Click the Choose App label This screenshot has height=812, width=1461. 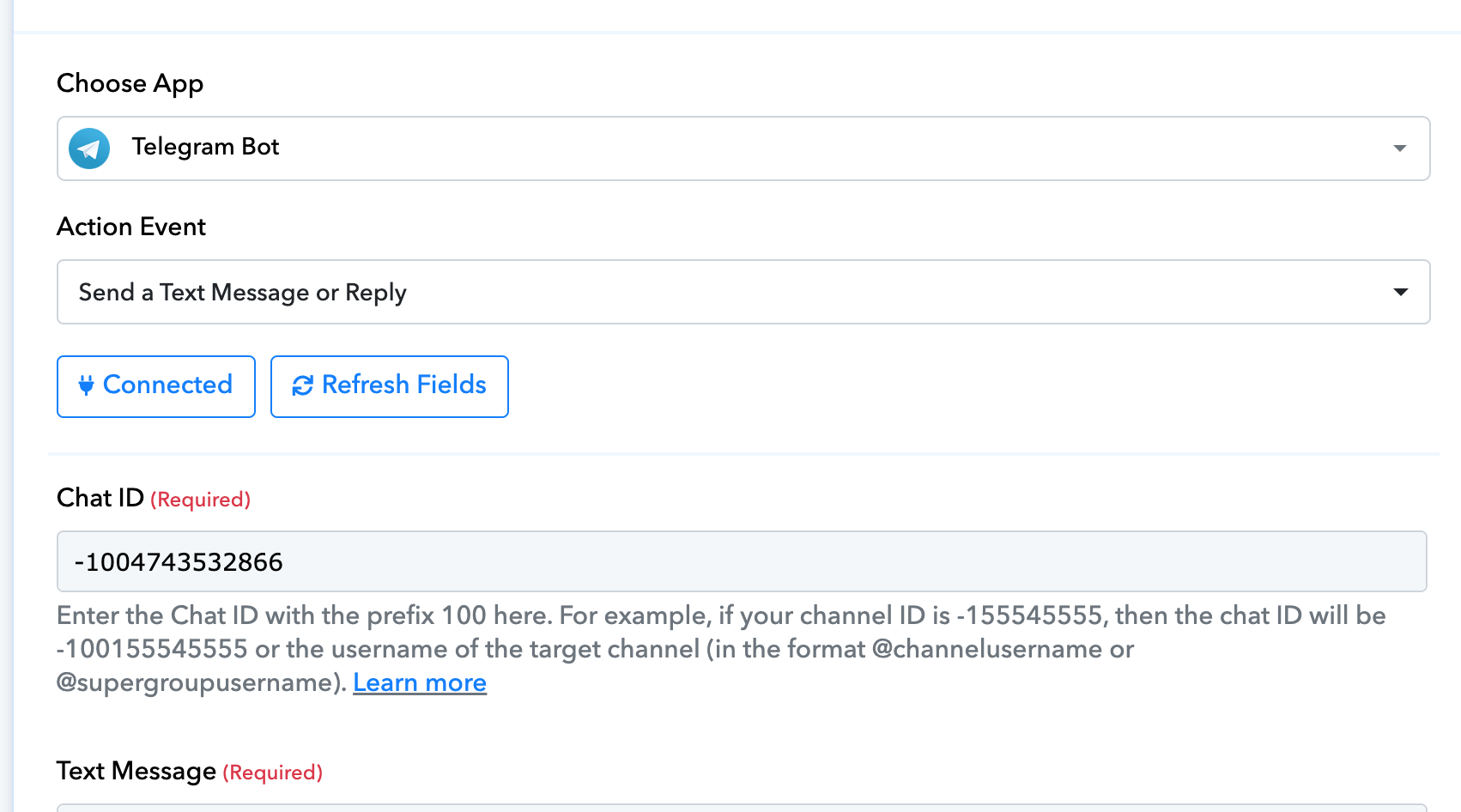click(x=130, y=84)
